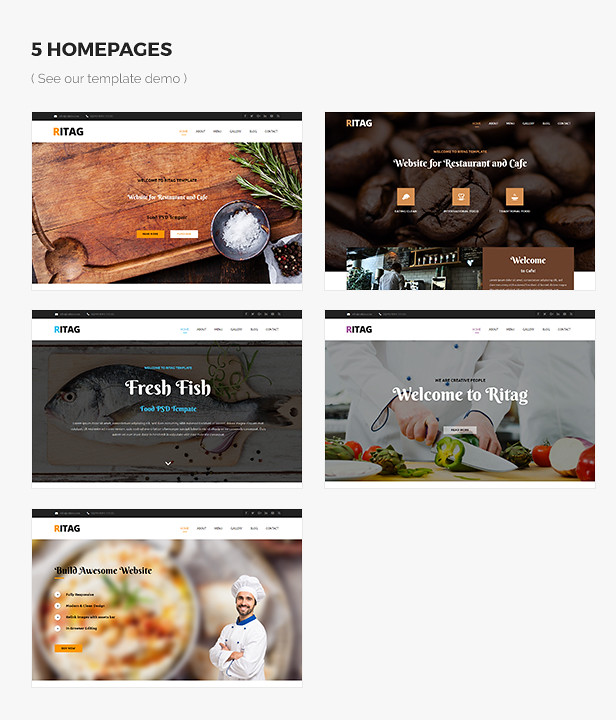Screen dimensions: 616x720
Task: Click the blue RITAG logo on Fresh Fish homepage
Action: coord(67,329)
